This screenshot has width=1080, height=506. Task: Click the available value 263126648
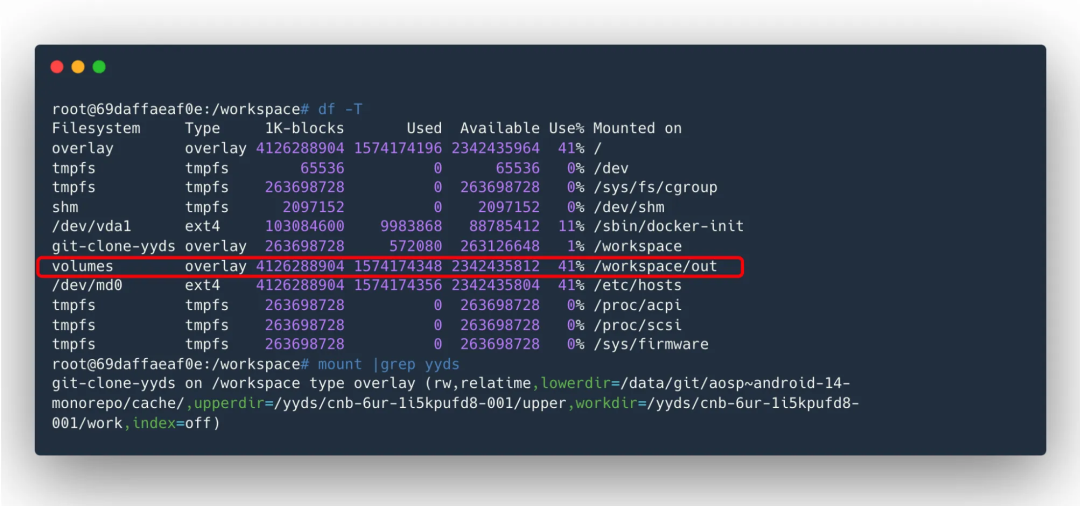pyautogui.click(x=500, y=246)
